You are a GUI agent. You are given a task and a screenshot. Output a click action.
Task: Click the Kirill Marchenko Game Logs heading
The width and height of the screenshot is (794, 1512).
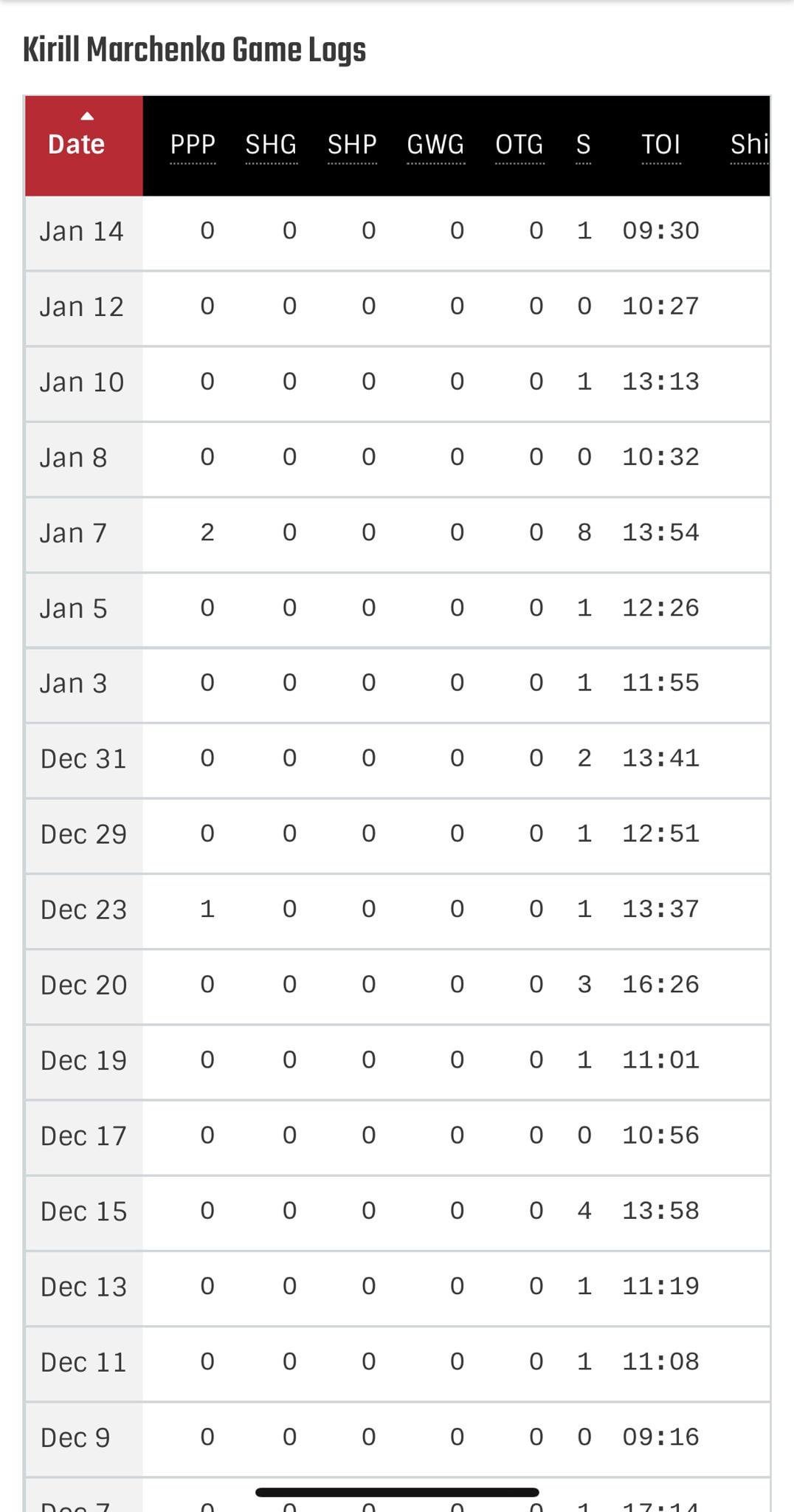pos(195,50)
